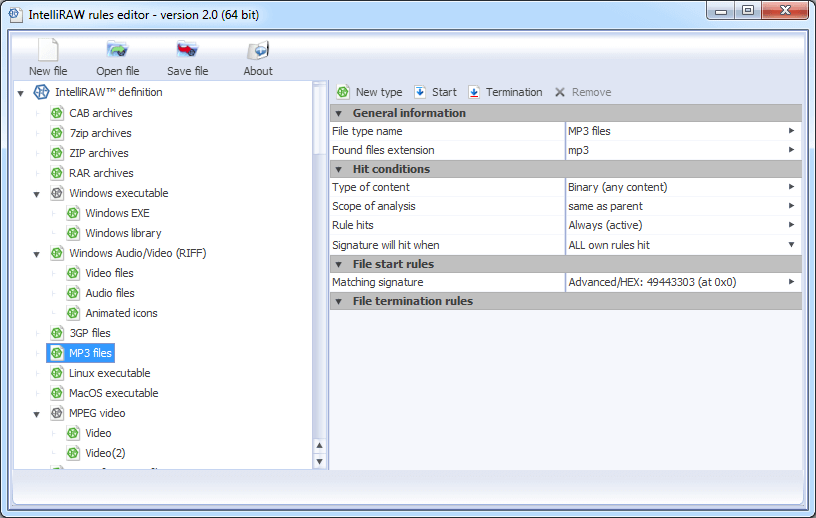Collapse the File termination rules section
Viewport: 816px width, 518px height.
[339, 301]
